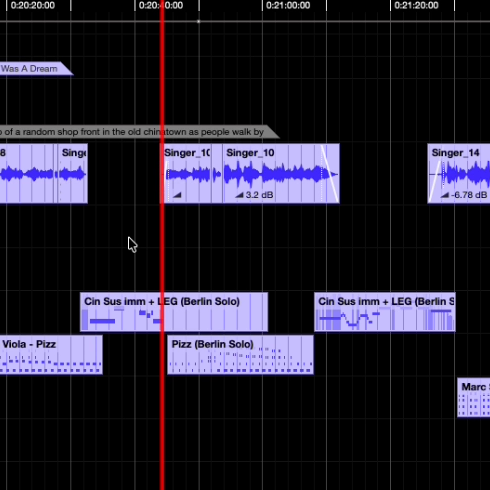
Task: Click the fade-out line at the end of Singer_10
Action: point(330,173)
